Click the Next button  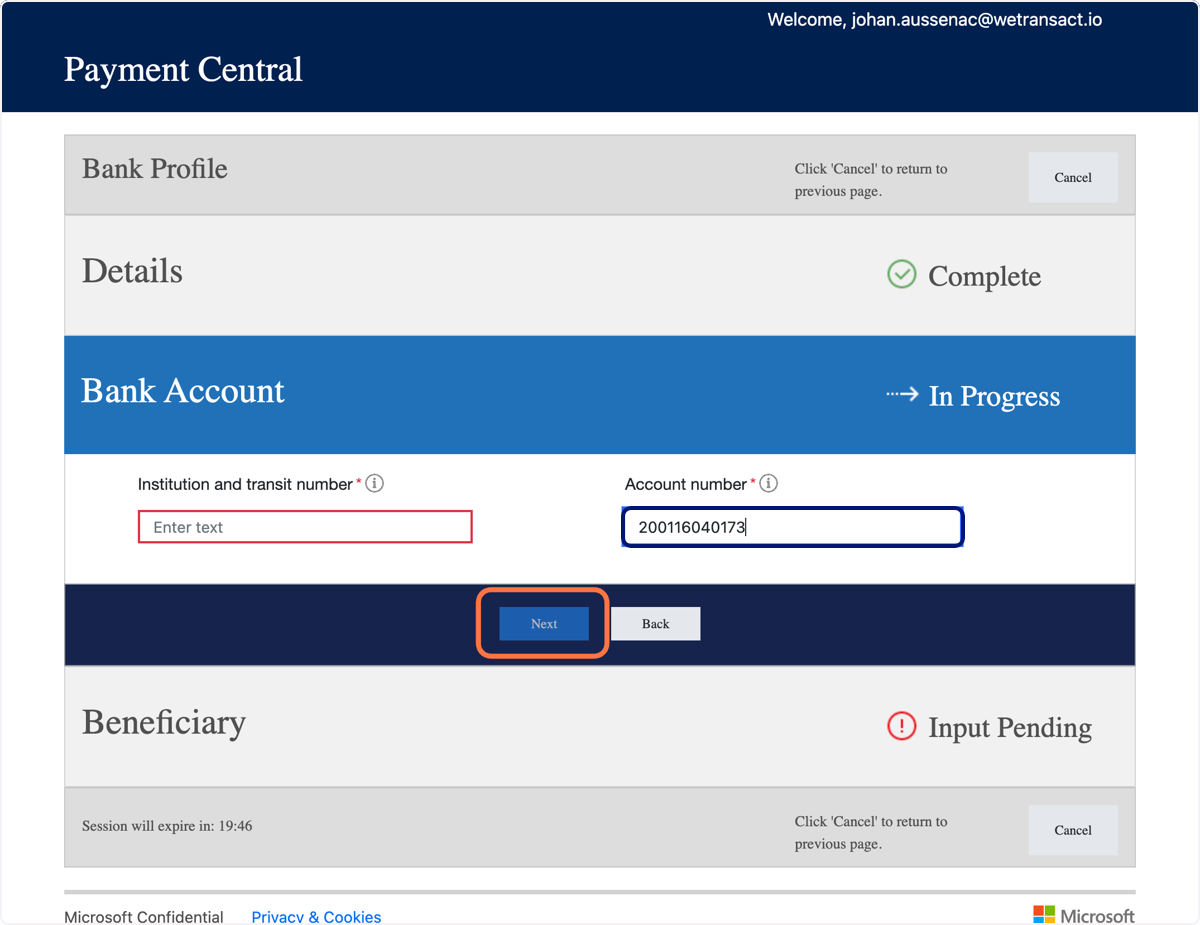point(544,624)
